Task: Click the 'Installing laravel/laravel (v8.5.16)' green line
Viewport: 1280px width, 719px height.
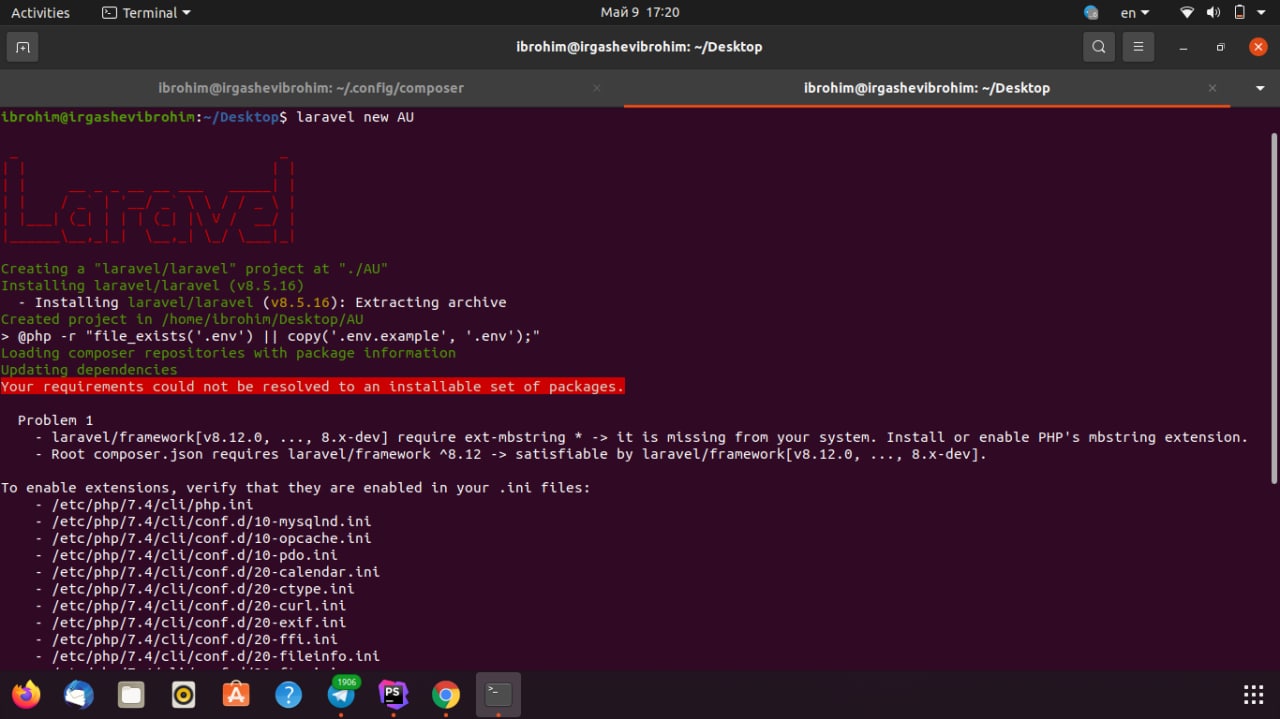Action: pyautogui.click(x=152, y=285)
